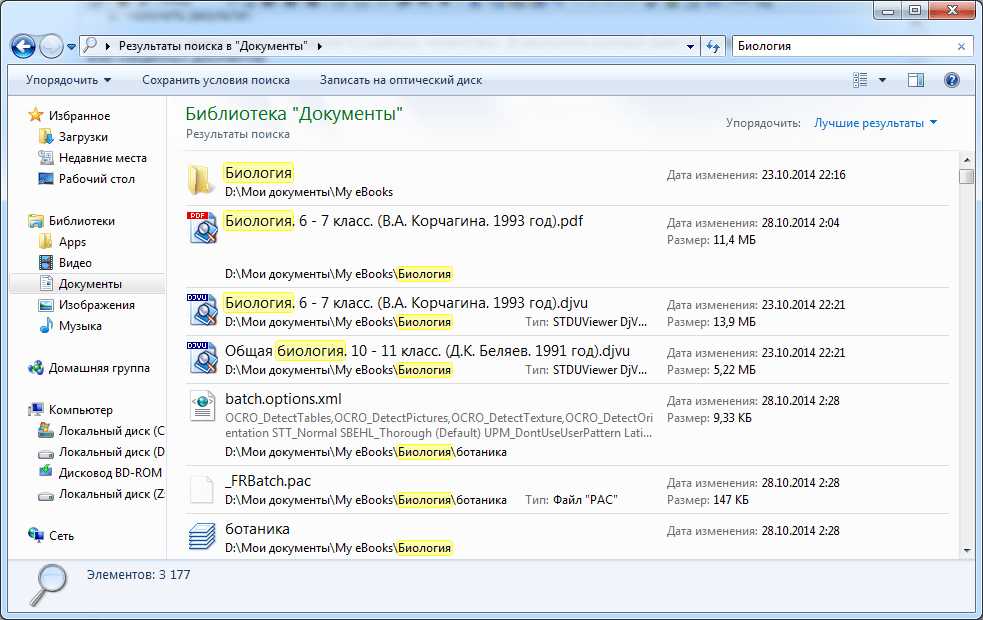Click the breadcrumb Результаты поиска в "Документы"
This screenshot has width=983, height=620.
point(213,46)
